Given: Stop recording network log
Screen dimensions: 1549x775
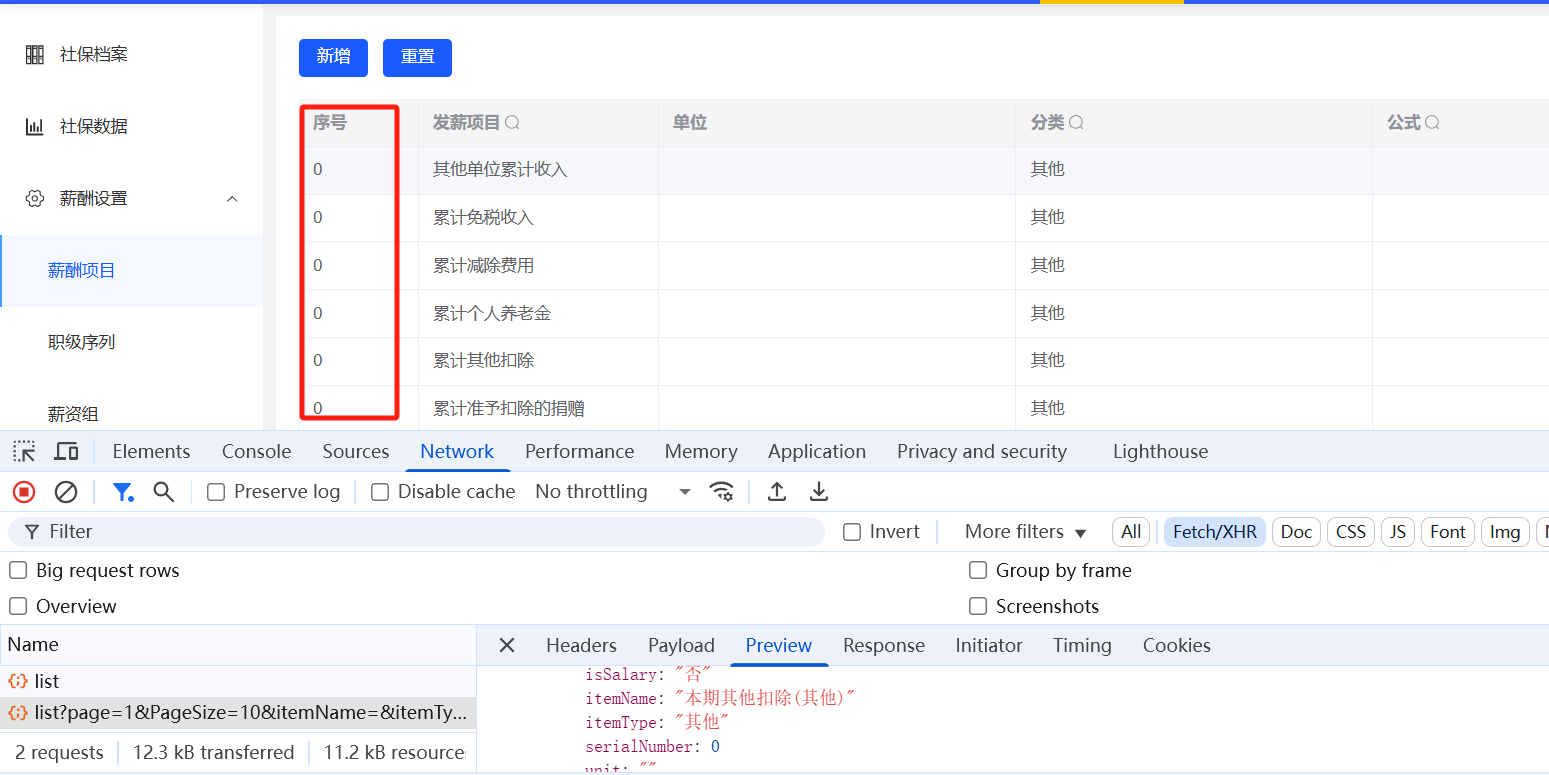Looking at the screenshot, I should coord(24,491).
